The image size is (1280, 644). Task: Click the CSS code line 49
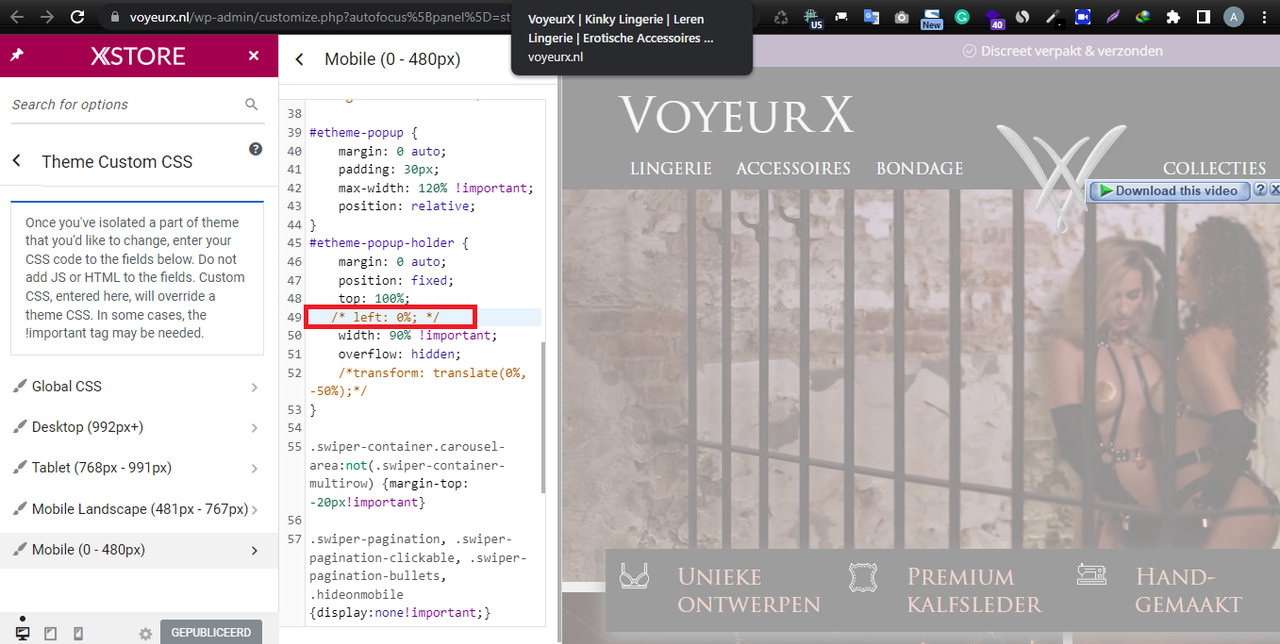(x=425, y=317)
